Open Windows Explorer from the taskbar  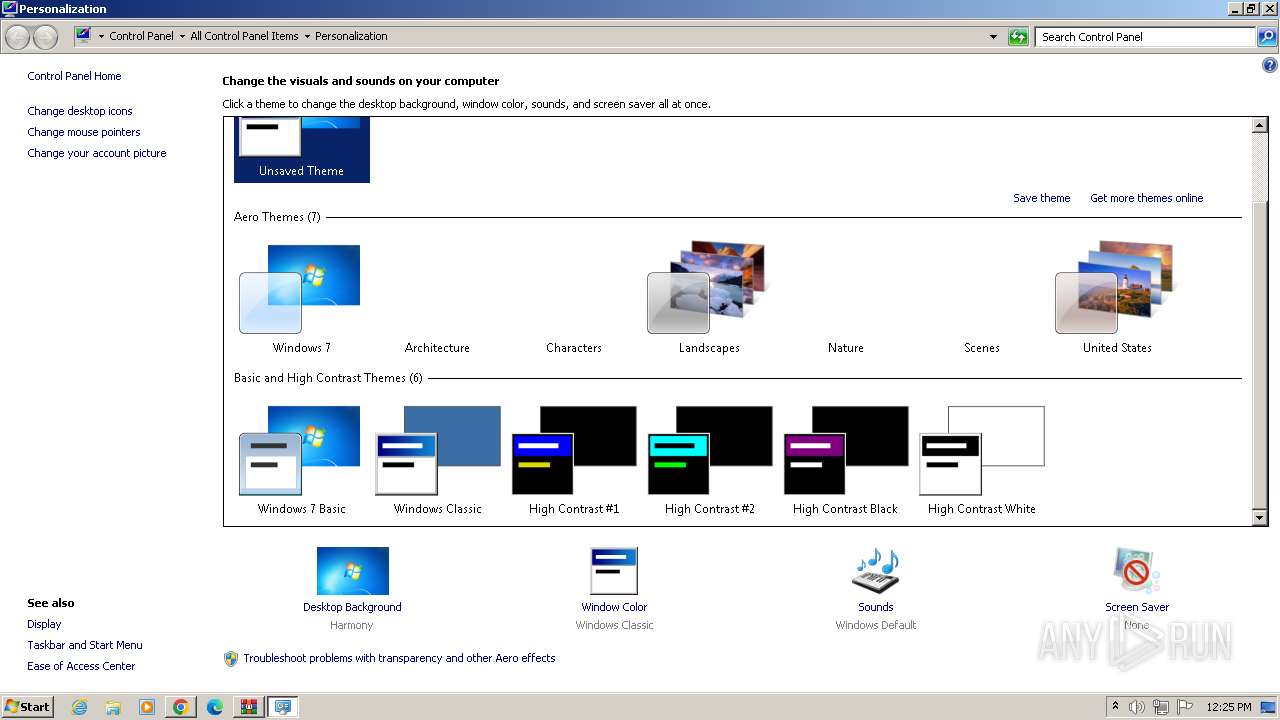click(113, 707)
